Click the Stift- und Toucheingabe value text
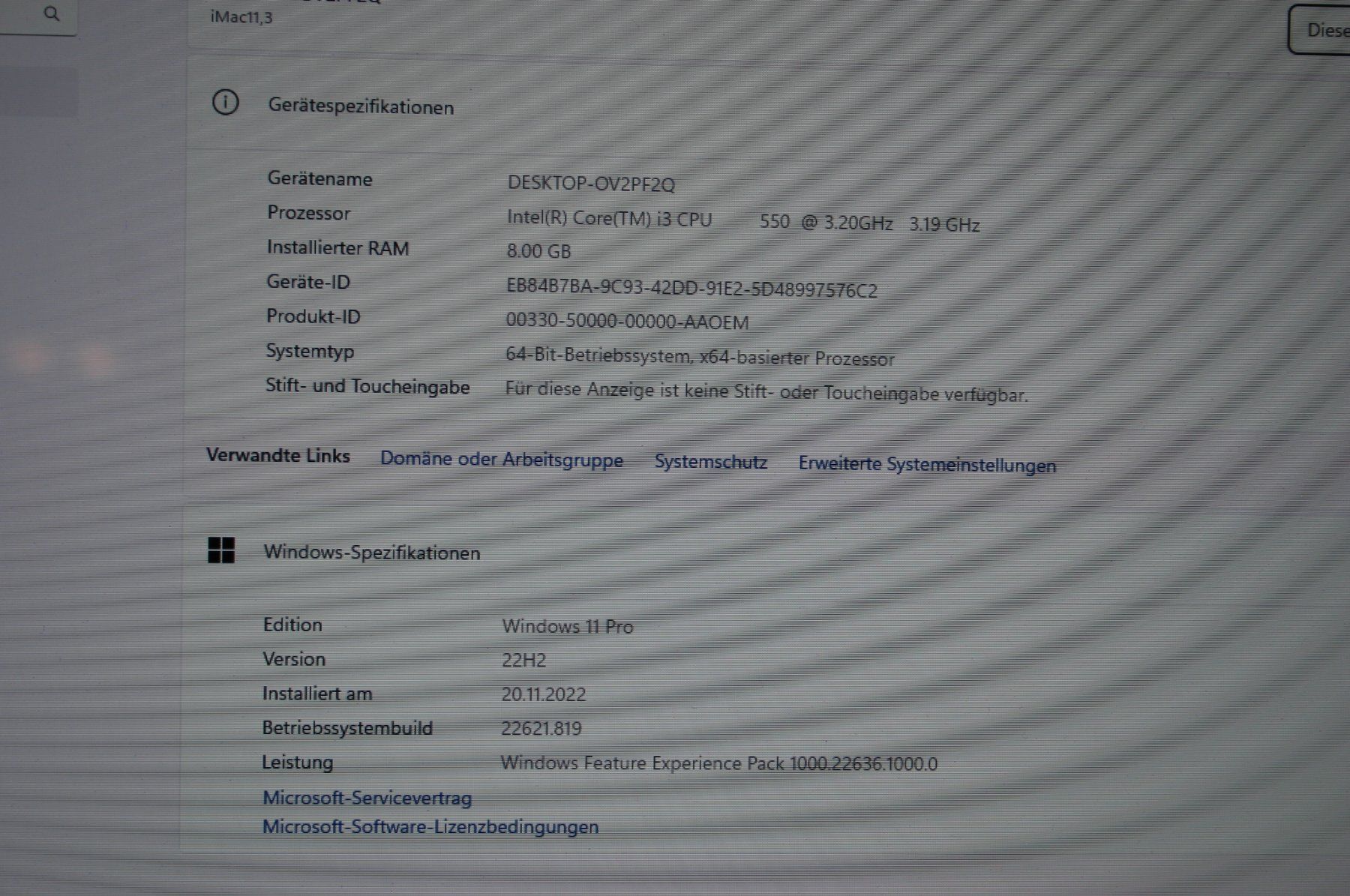This screenshot has width=1350, height=896. click(766, 391)
